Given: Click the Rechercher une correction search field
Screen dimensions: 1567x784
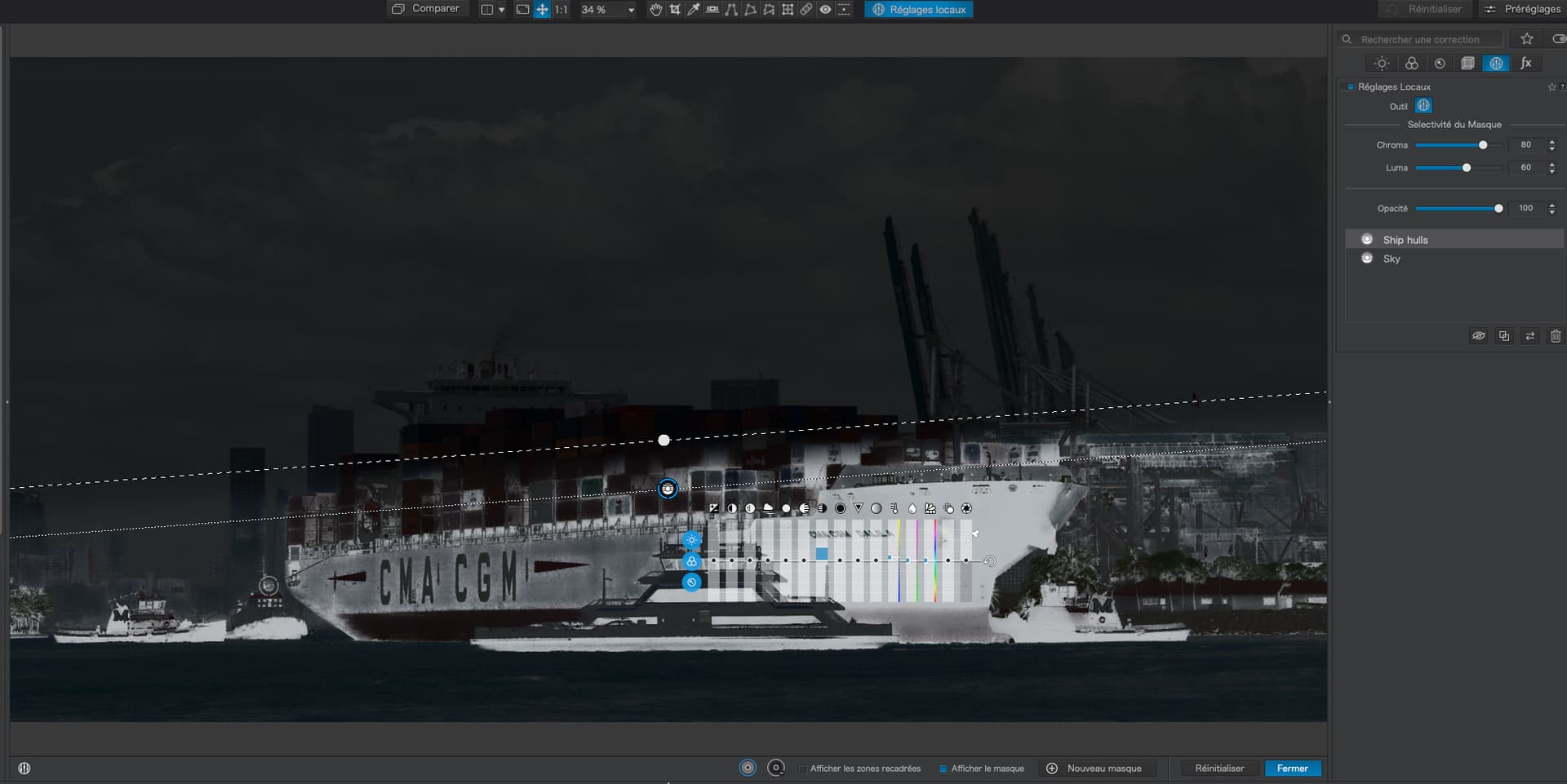Looking at the screenshot, I should click(x=1422, y=39).
